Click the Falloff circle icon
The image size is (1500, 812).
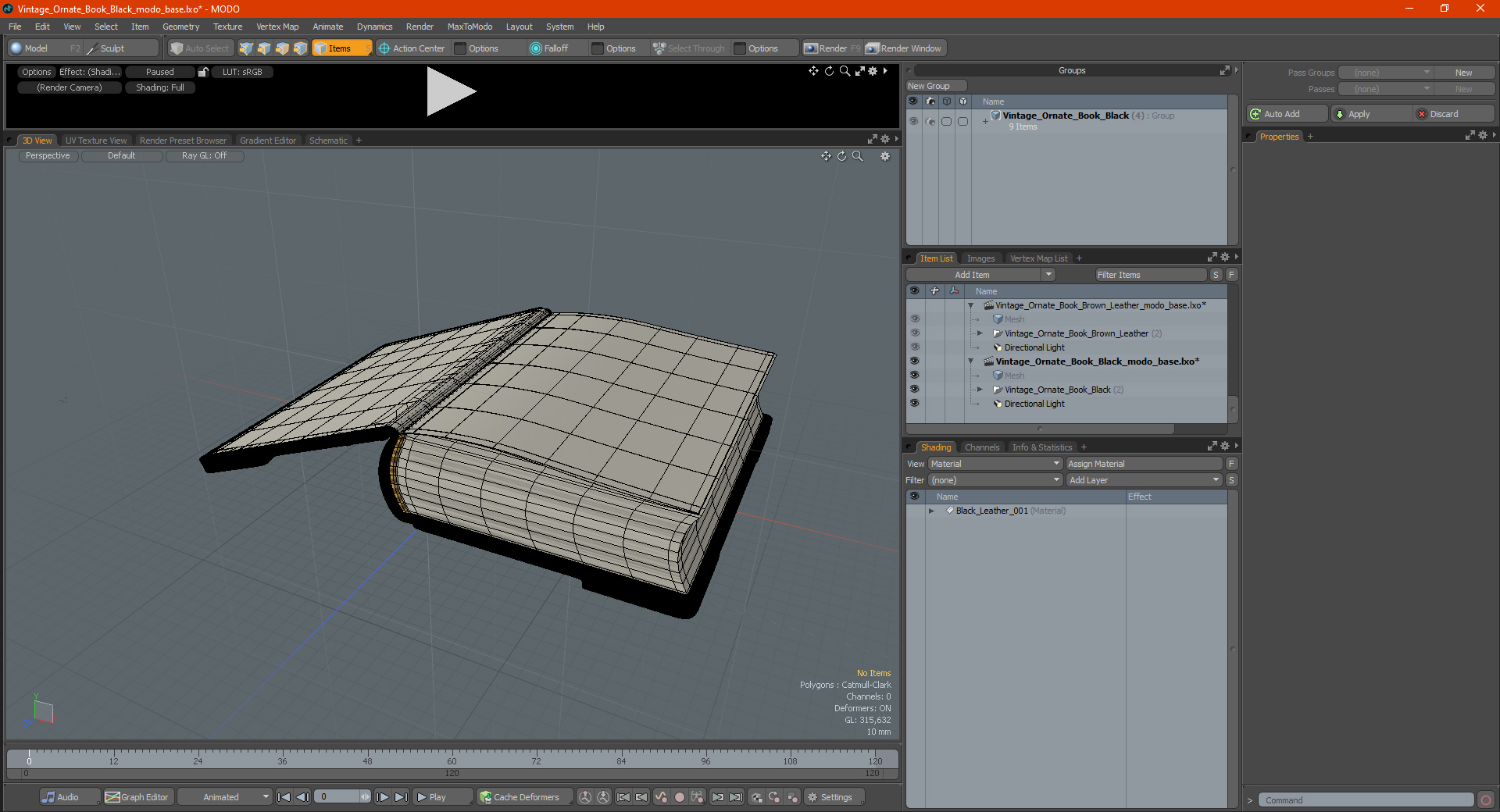pos(535,48)
